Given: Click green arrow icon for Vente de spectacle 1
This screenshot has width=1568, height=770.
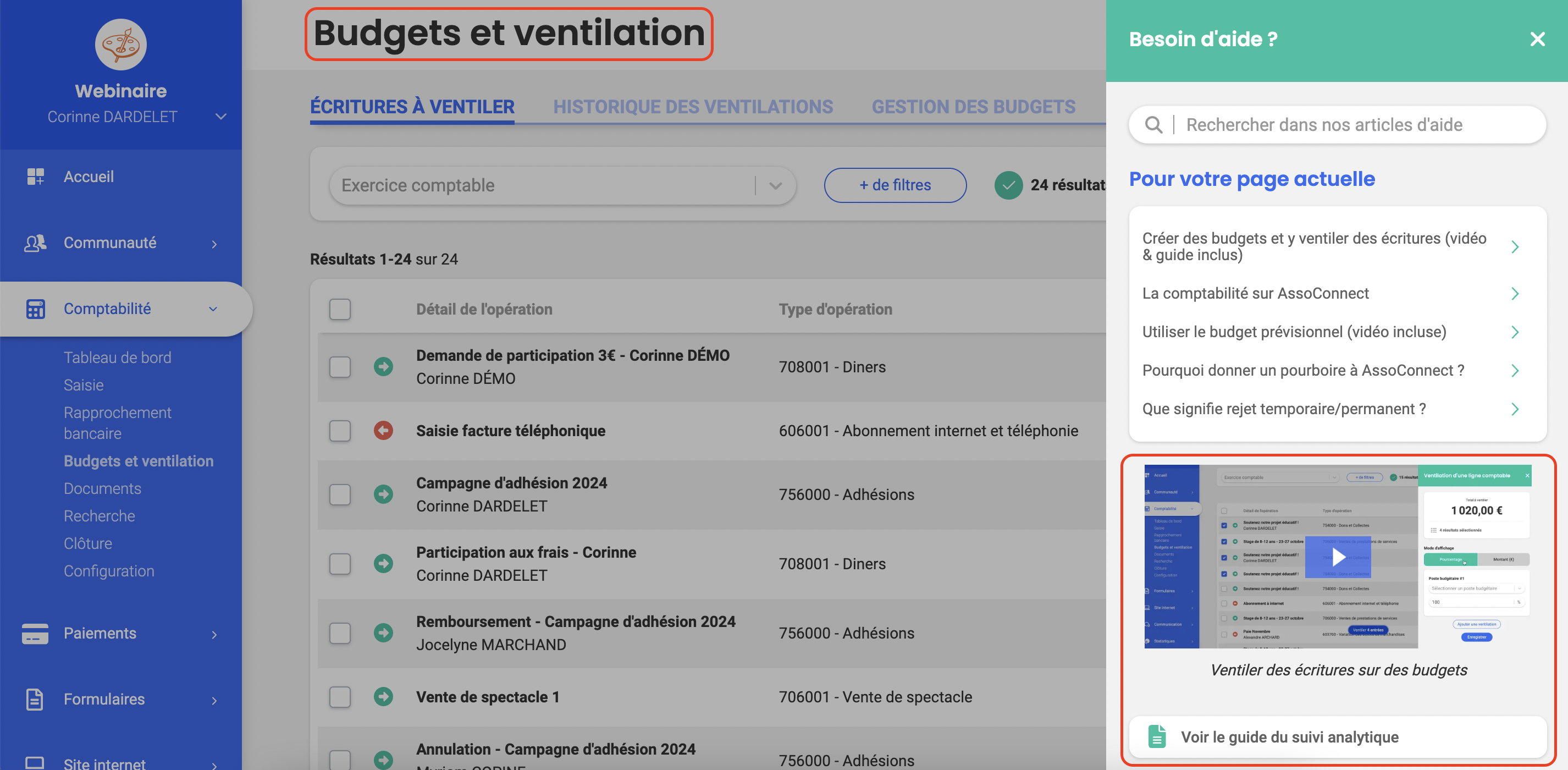Looking at the screenshot, I should 383,696.
